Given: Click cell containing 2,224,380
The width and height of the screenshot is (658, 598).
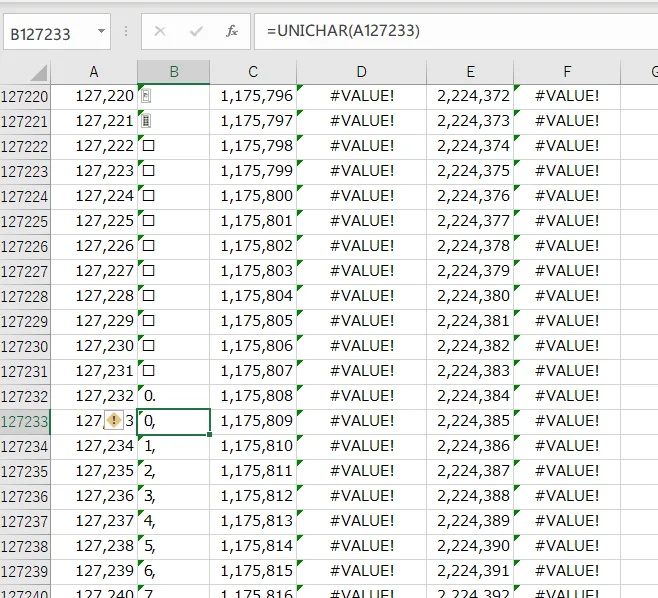Looking at the screenshot, I should tap(471, 296).
